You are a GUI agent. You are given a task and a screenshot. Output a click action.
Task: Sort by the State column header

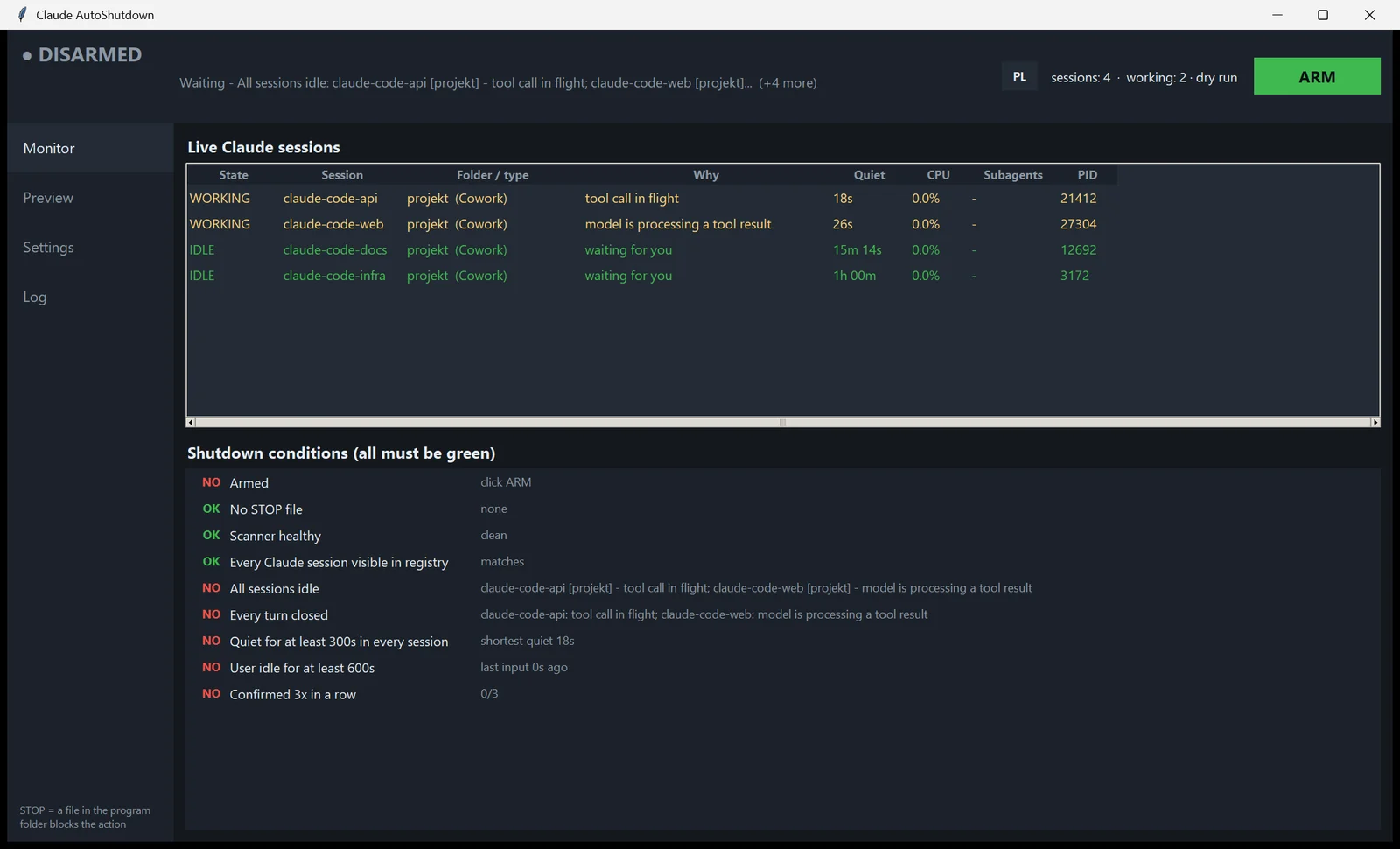tap(234, 175)
